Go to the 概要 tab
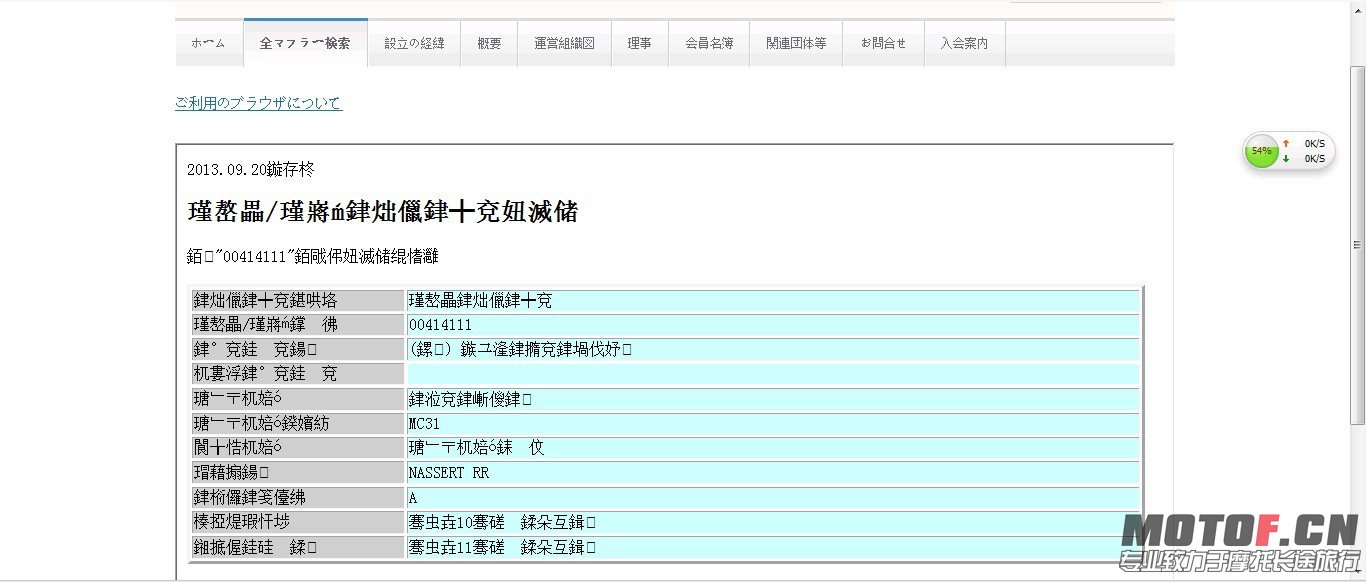The width and height of the screenshot is (1366, 582). click(489, 43)
